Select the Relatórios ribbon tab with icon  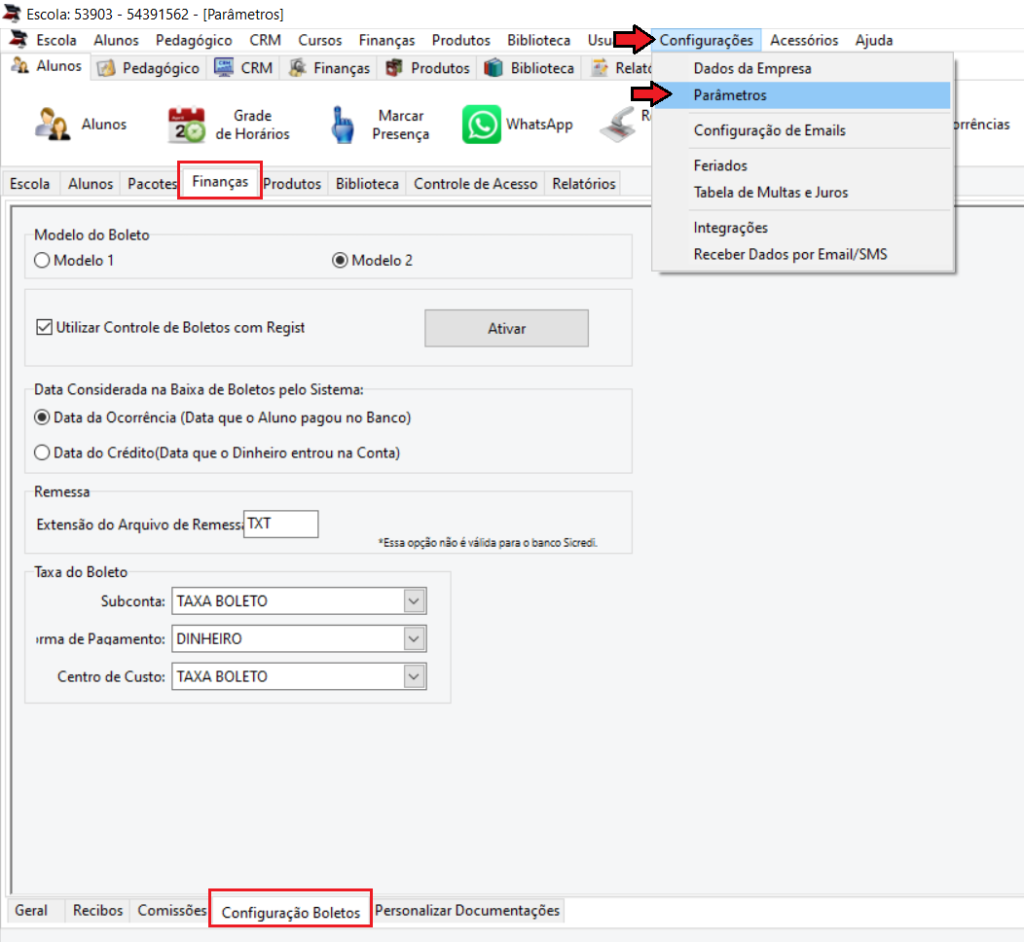(619, 68)
